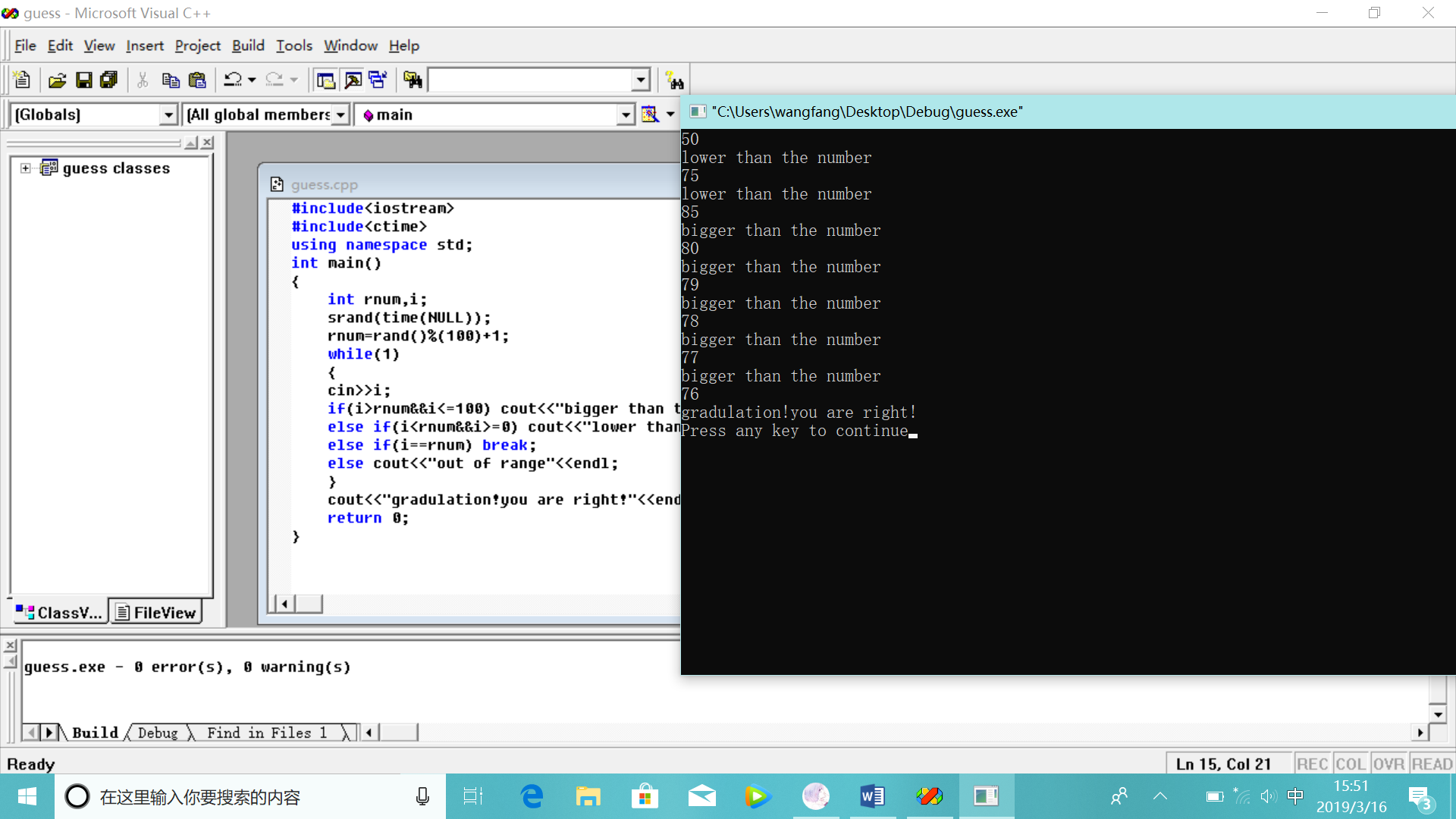Switch to the FileView tab

tap(156, 613)
